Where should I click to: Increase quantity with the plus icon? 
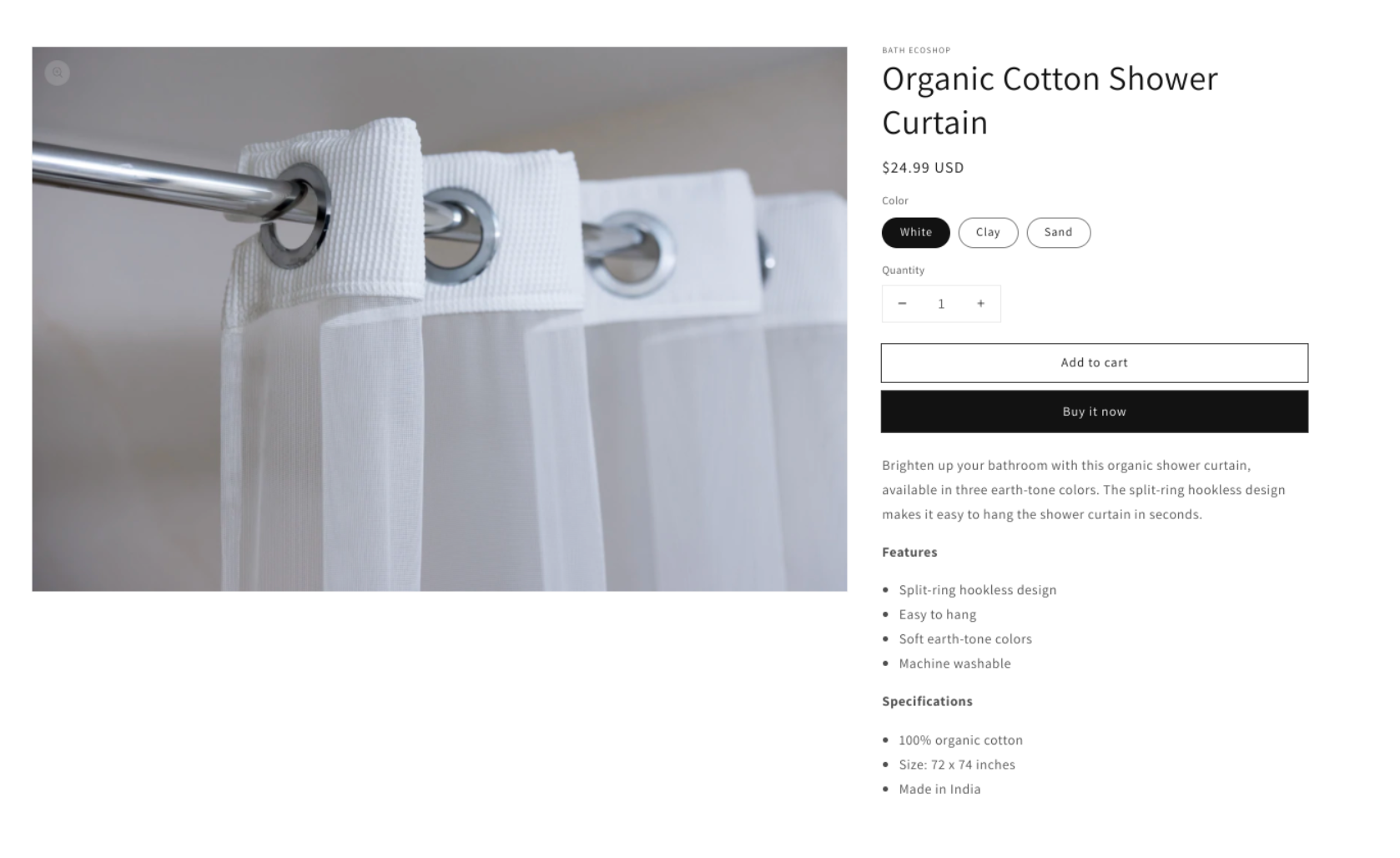click(981, 304)
